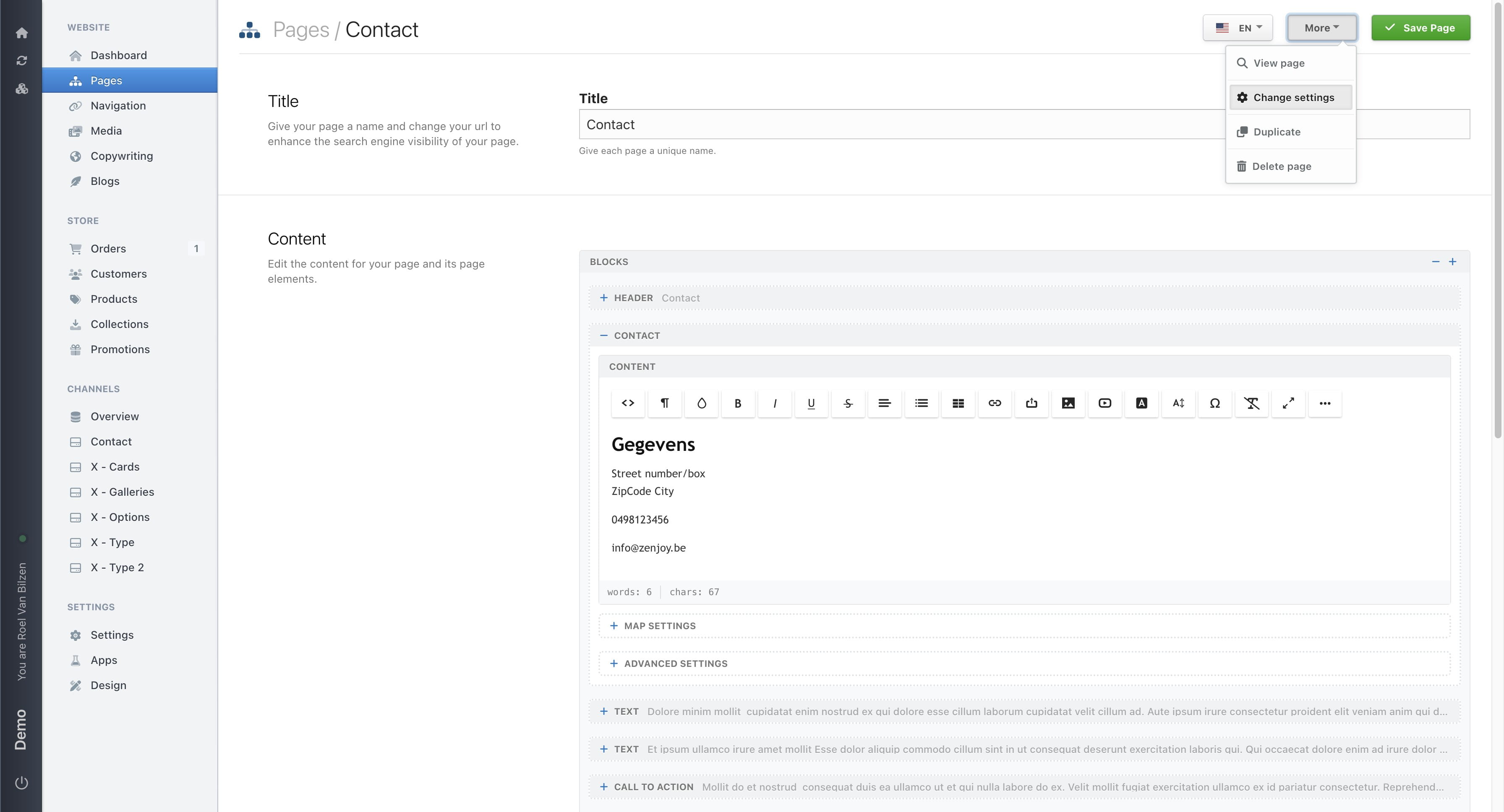Click the insert link icon

click(x=994, y=403)
